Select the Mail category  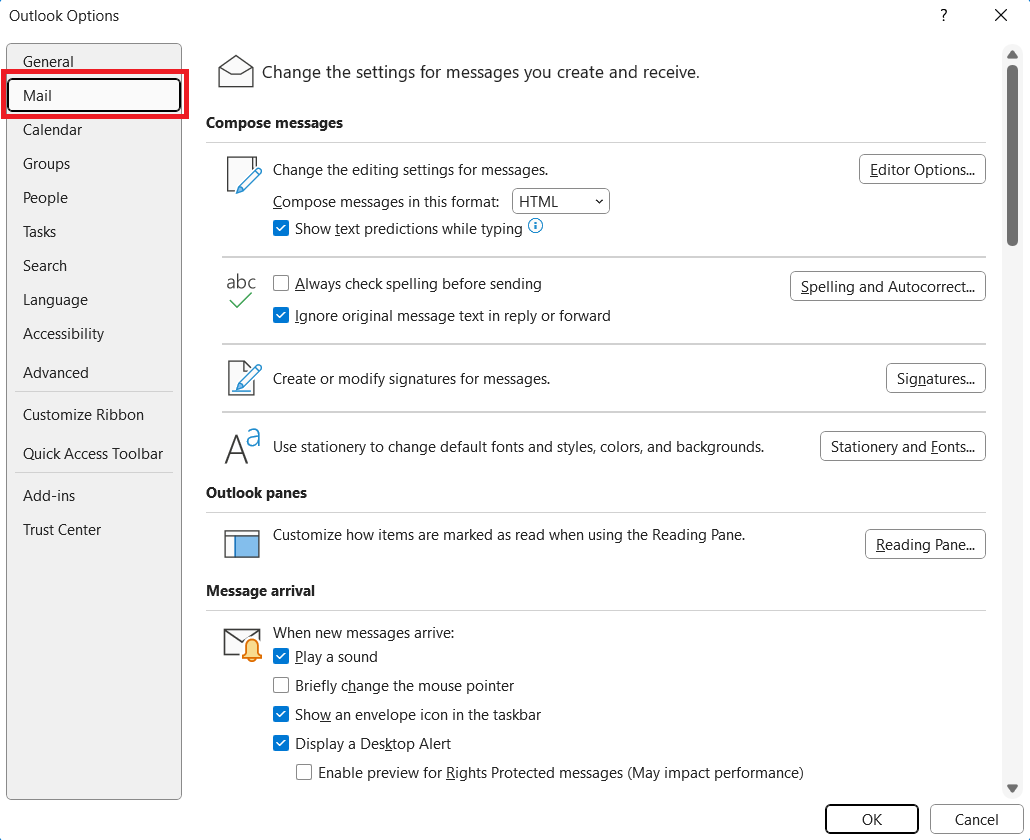[94, 95]
